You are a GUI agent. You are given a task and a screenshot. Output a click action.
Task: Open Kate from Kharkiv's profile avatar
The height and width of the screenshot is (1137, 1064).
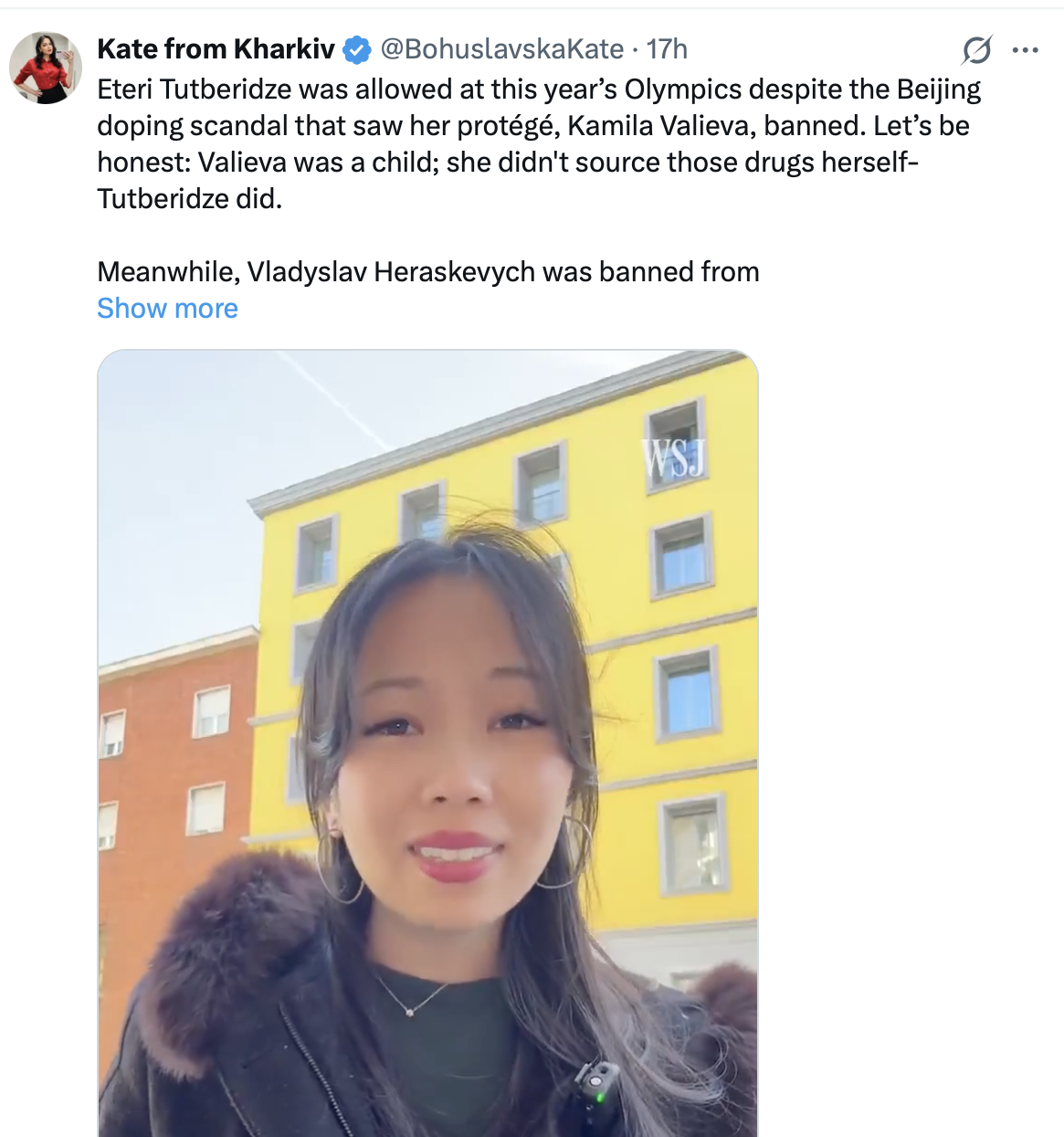(x=45, y=68)
